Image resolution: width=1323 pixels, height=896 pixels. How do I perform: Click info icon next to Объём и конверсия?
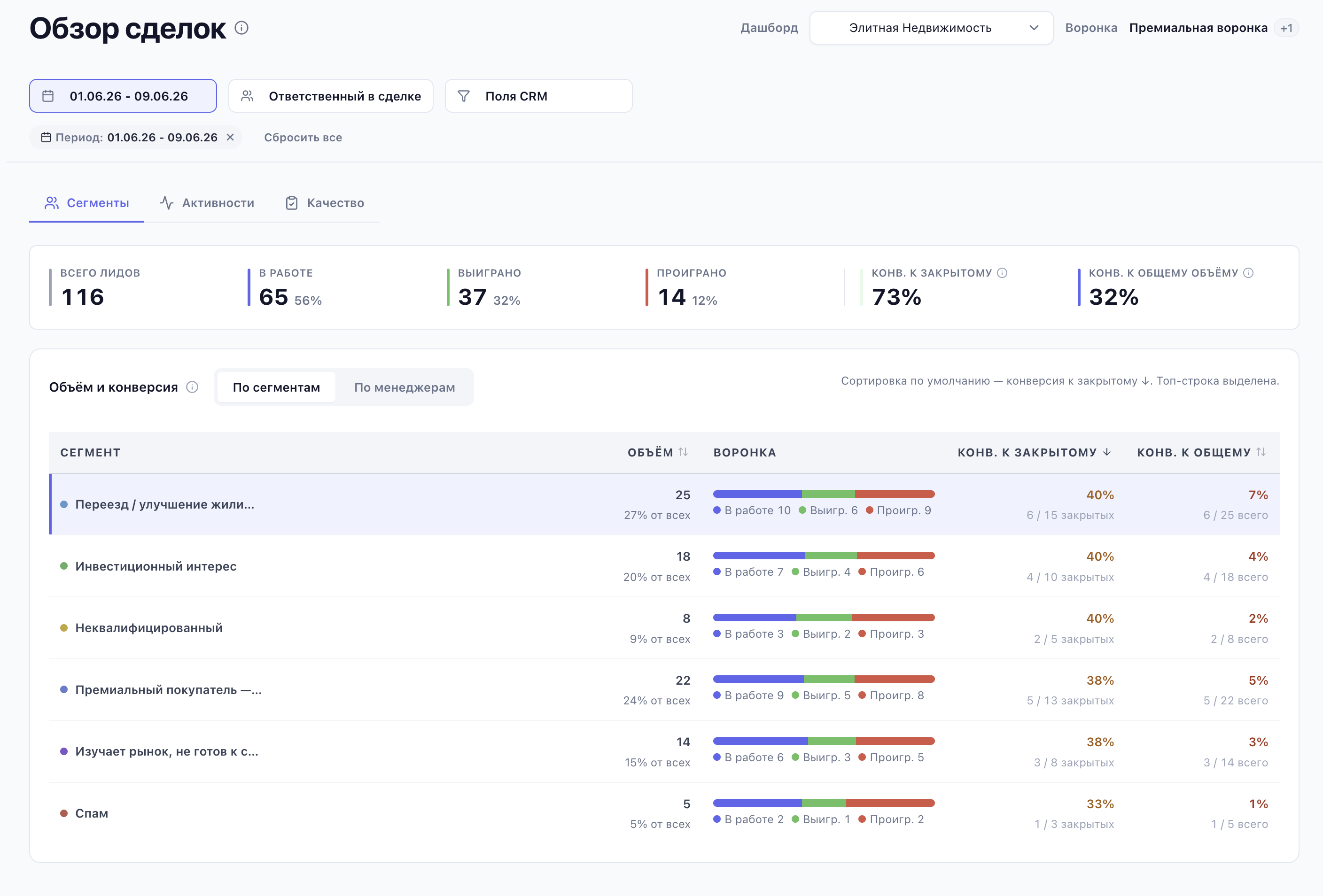(193, 387)
